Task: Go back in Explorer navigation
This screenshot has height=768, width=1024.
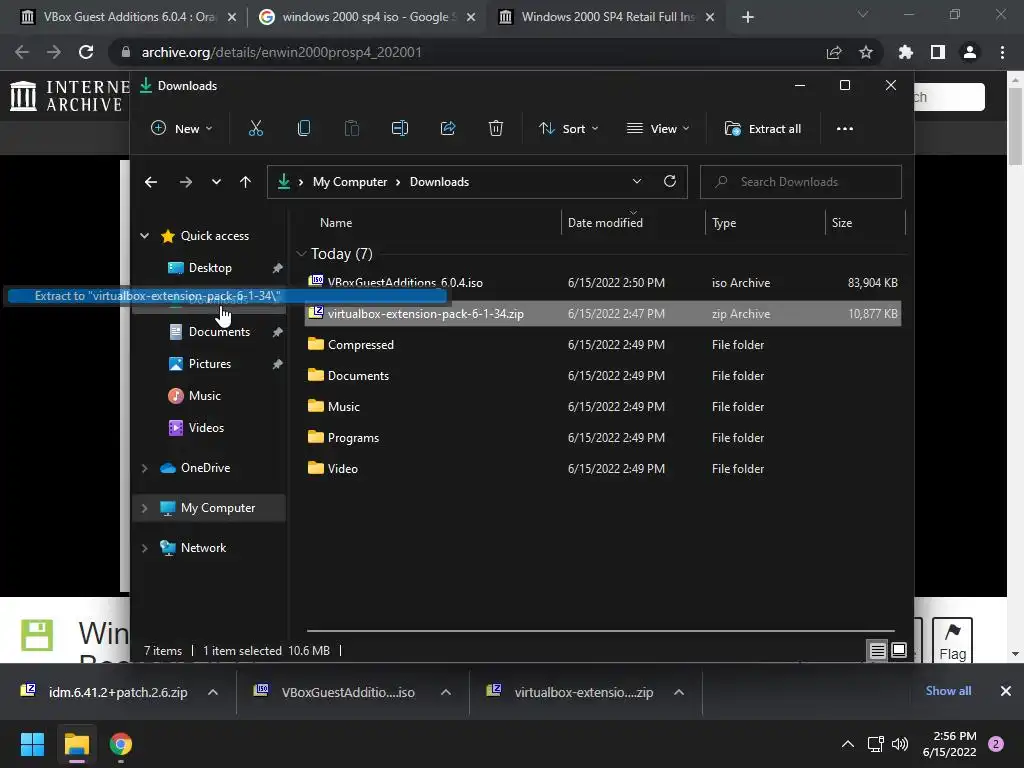Action: (151, 182)
